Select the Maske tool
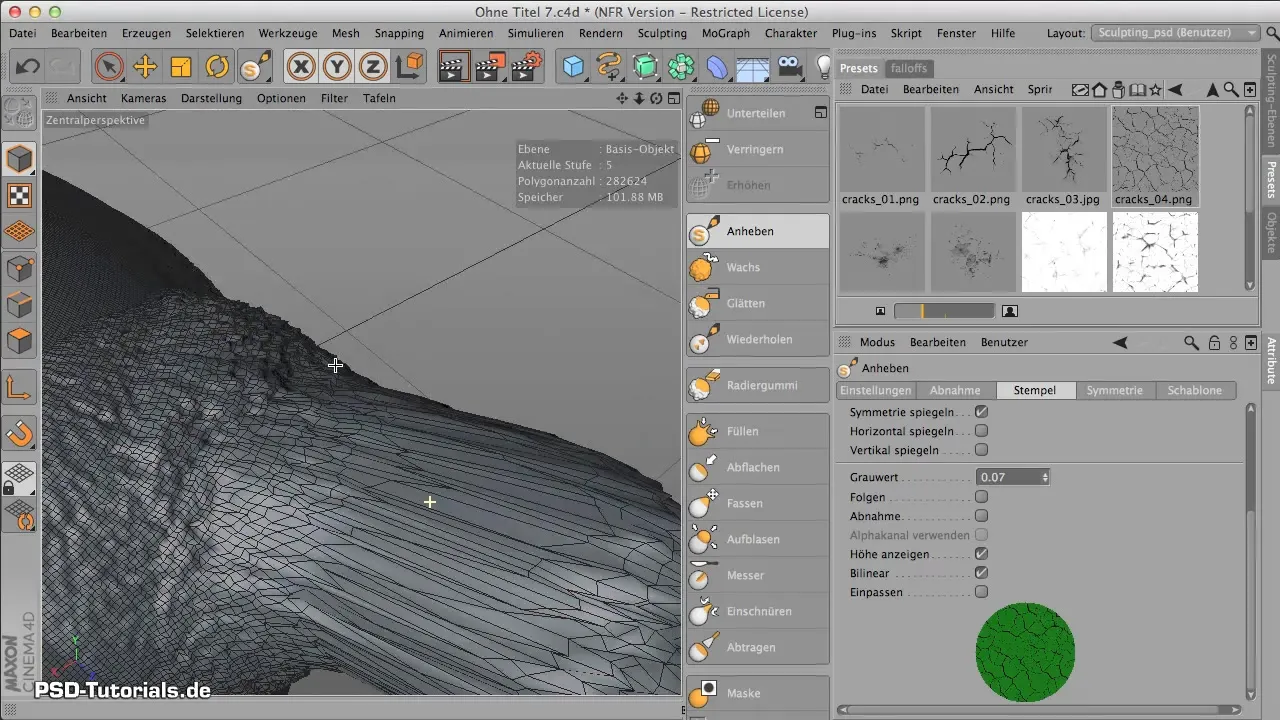1280x720 pixels. coord(758,693)
